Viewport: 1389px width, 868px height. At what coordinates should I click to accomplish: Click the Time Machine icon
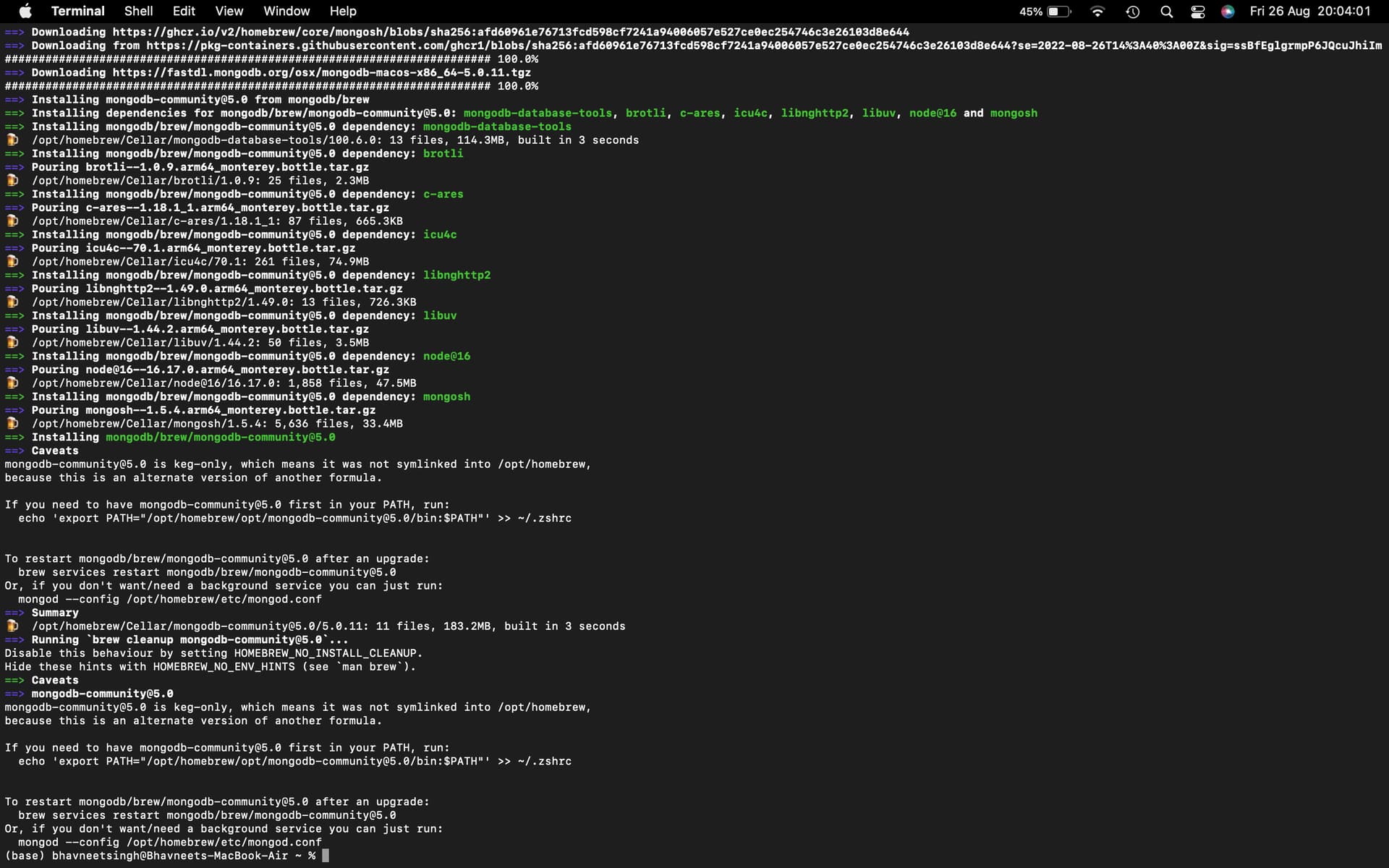pyautogui.click(x=1133, y=12)
